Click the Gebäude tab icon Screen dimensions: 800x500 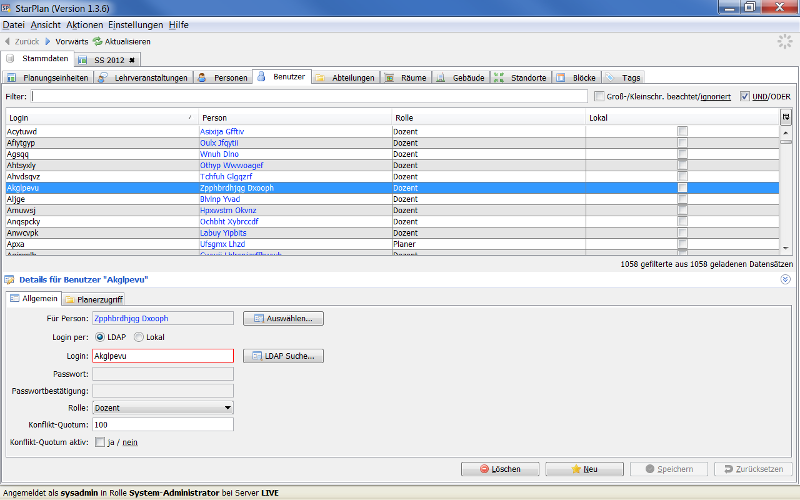[441, 78]
